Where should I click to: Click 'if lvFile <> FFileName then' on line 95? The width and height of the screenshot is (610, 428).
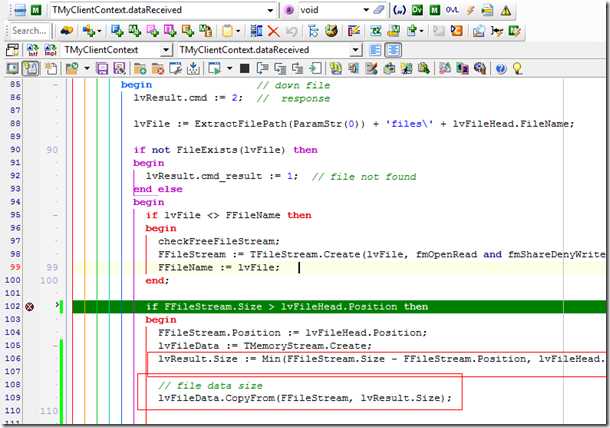point(228,215)
